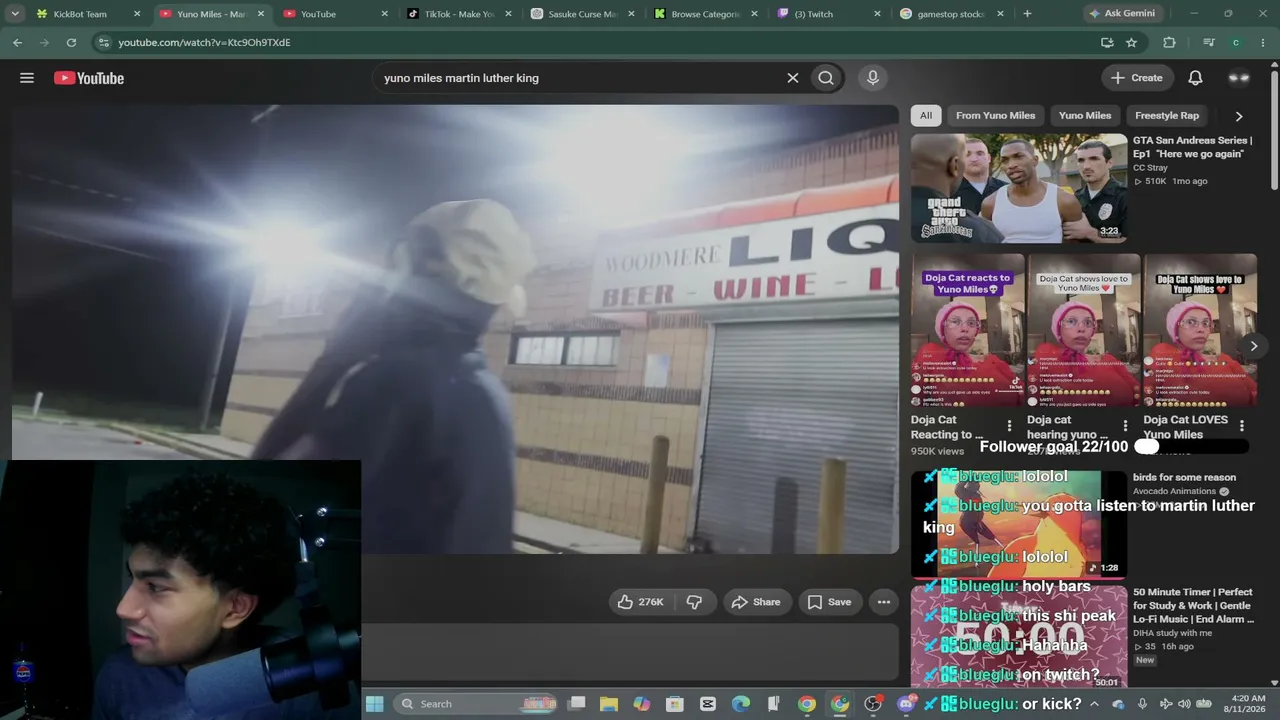Open volume settings in the system tray

pyautogui.click(x=1184, y=704)
